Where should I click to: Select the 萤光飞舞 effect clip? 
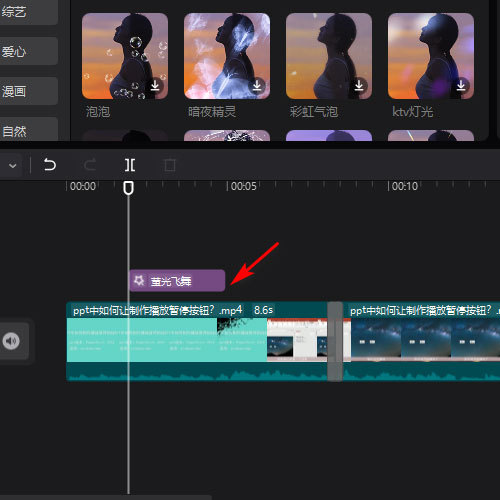(177, 281)
